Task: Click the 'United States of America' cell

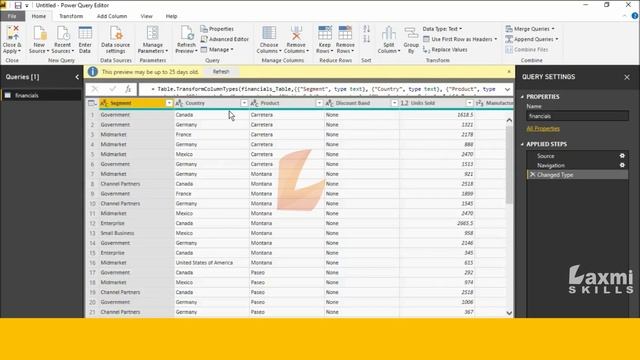Action: tap(204, 263)
